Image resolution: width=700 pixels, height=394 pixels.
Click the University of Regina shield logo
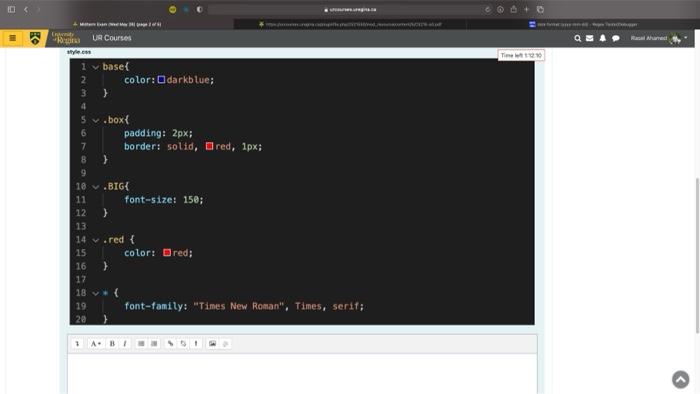point(35,38)
